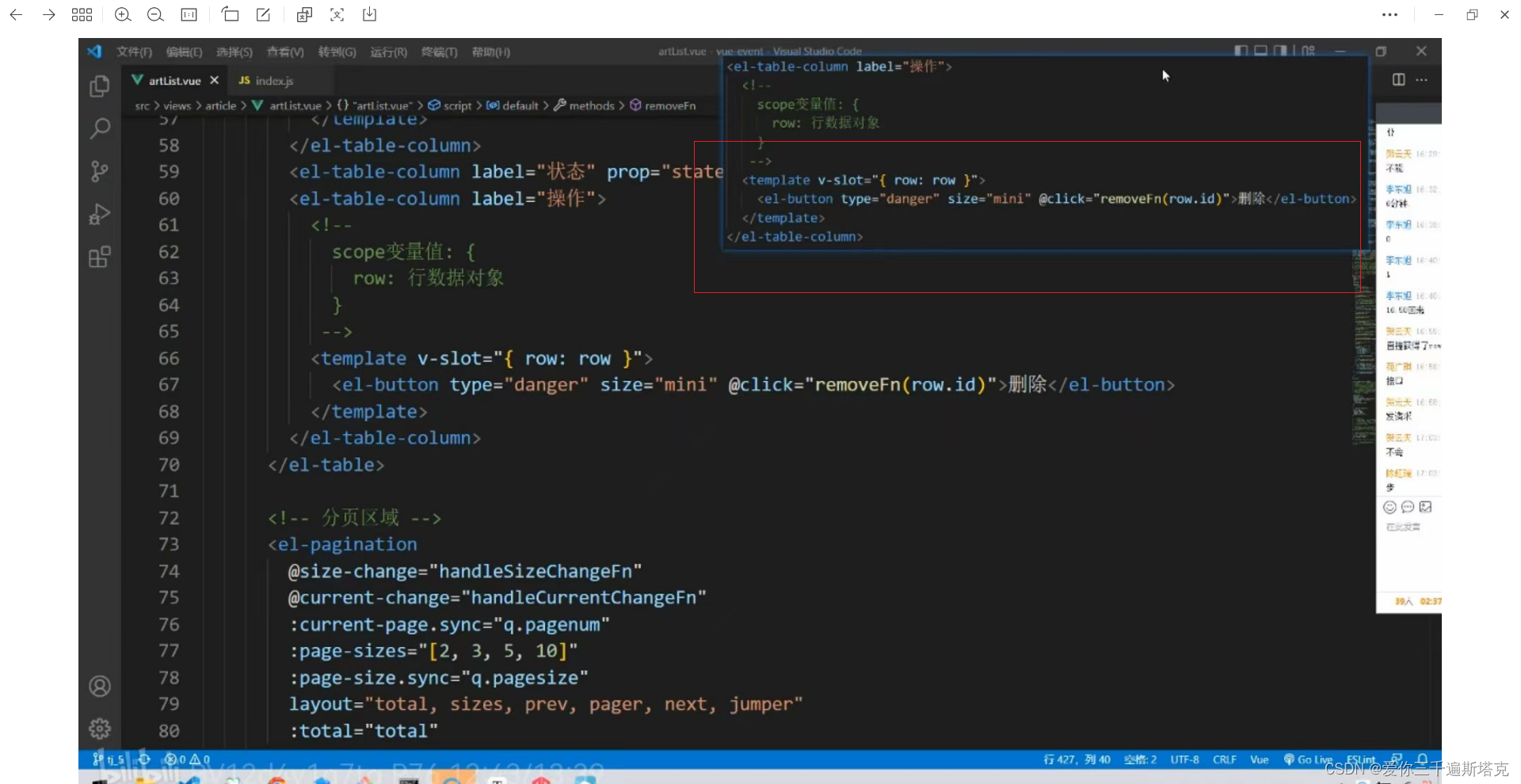Open the Source Control panel
The width and height of the screenshot is (1521, 784).
coord(100,171)
